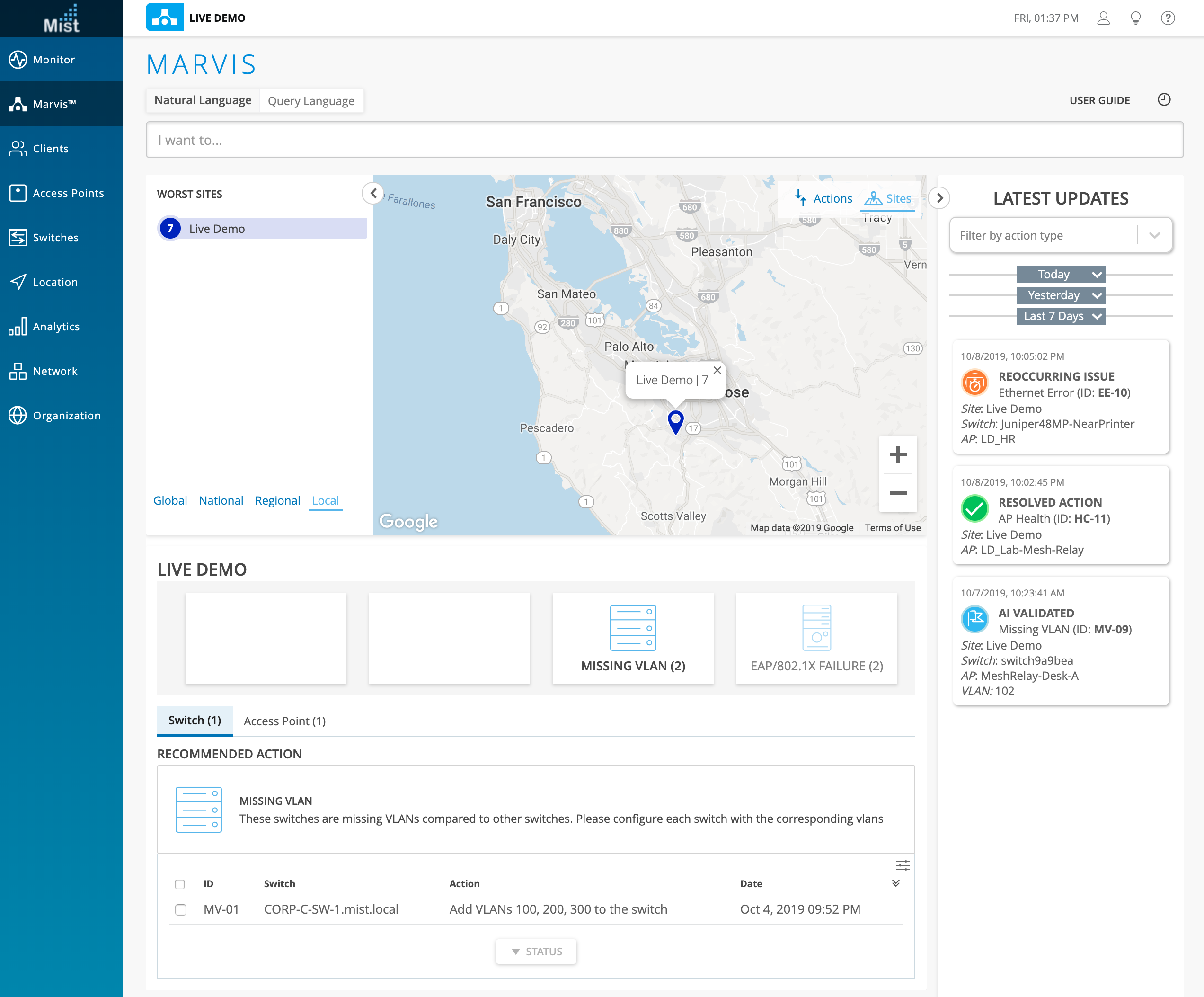Viewport: 1204px width, 997px height.
Task: Click the table settings sliders icon
Action: point(903,865)
